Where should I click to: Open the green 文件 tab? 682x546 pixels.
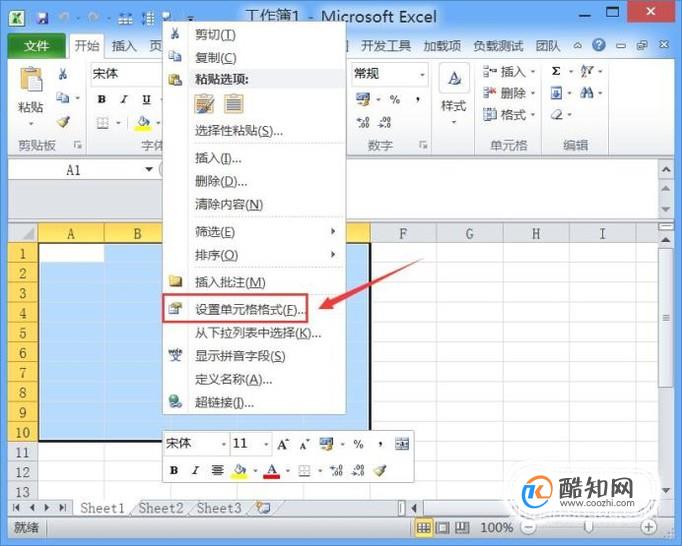(37, 46)
